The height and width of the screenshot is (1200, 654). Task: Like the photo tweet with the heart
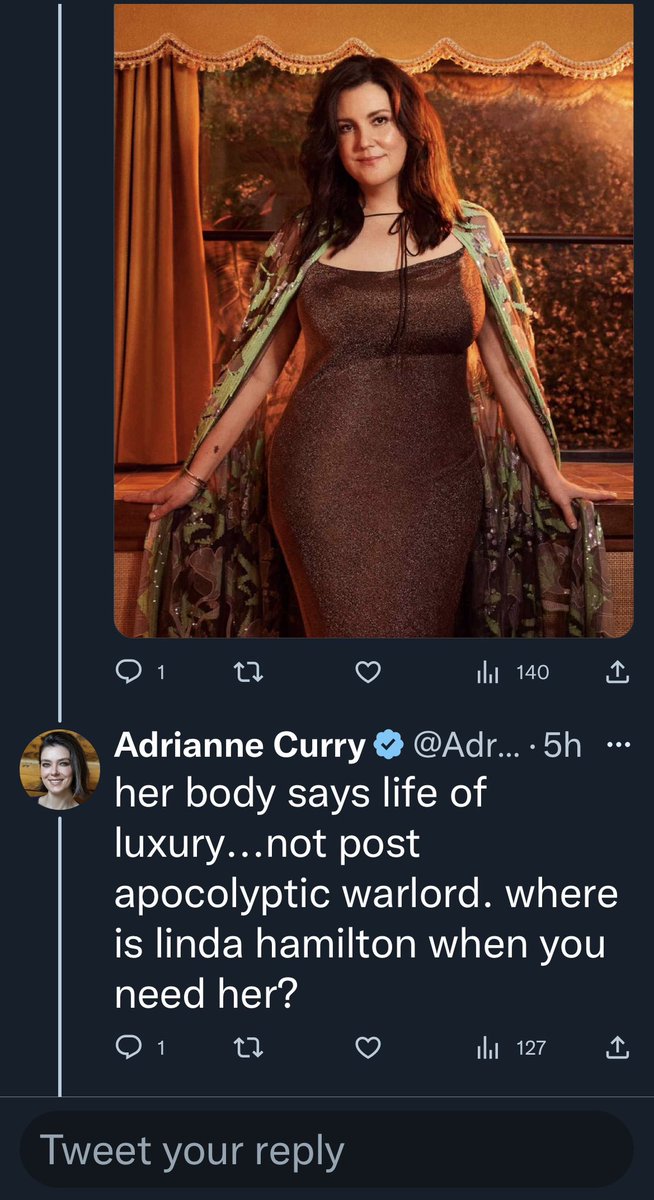pos(368,673)
